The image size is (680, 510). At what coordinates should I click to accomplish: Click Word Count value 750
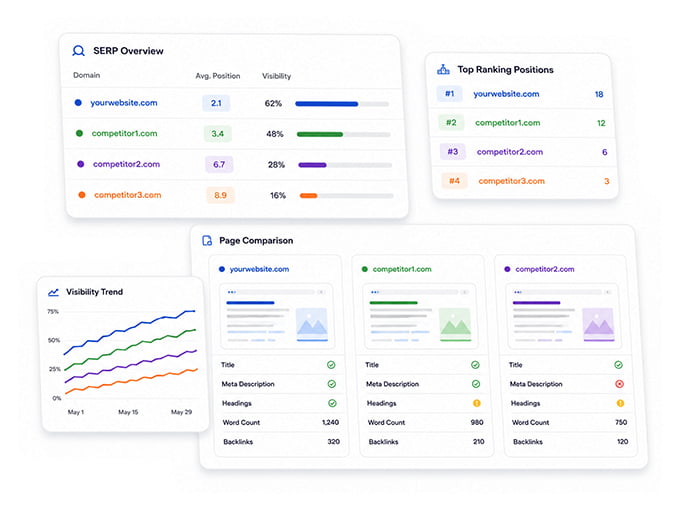tap(621, 422)
